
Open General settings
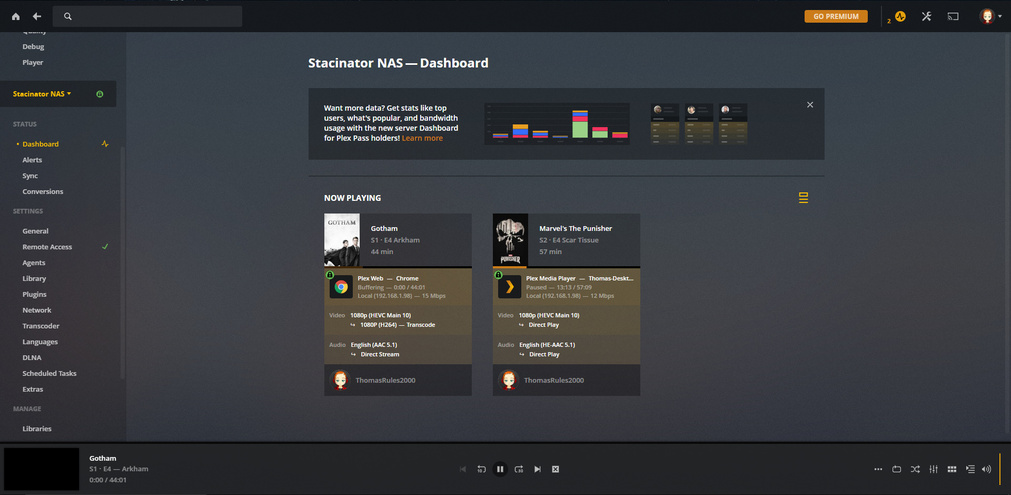[35, 231]
